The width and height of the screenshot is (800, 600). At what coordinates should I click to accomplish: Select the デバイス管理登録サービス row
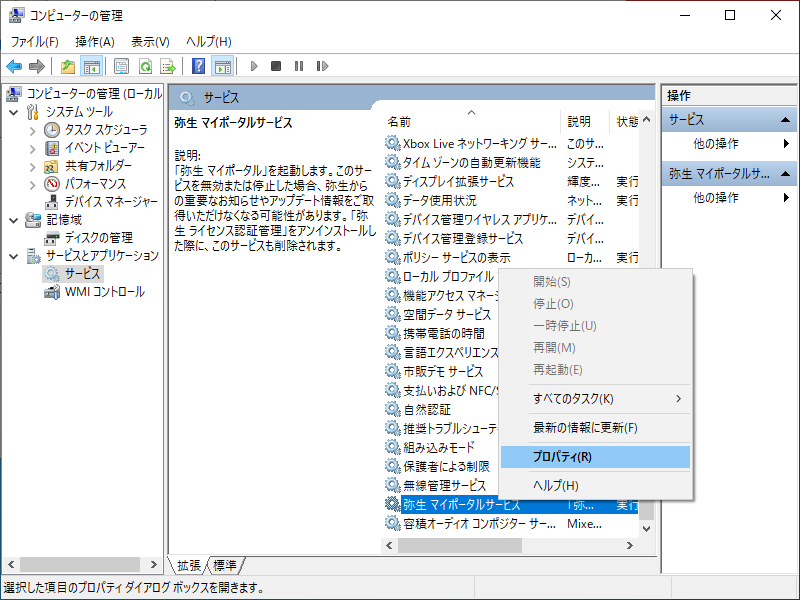tap(511, 239)
